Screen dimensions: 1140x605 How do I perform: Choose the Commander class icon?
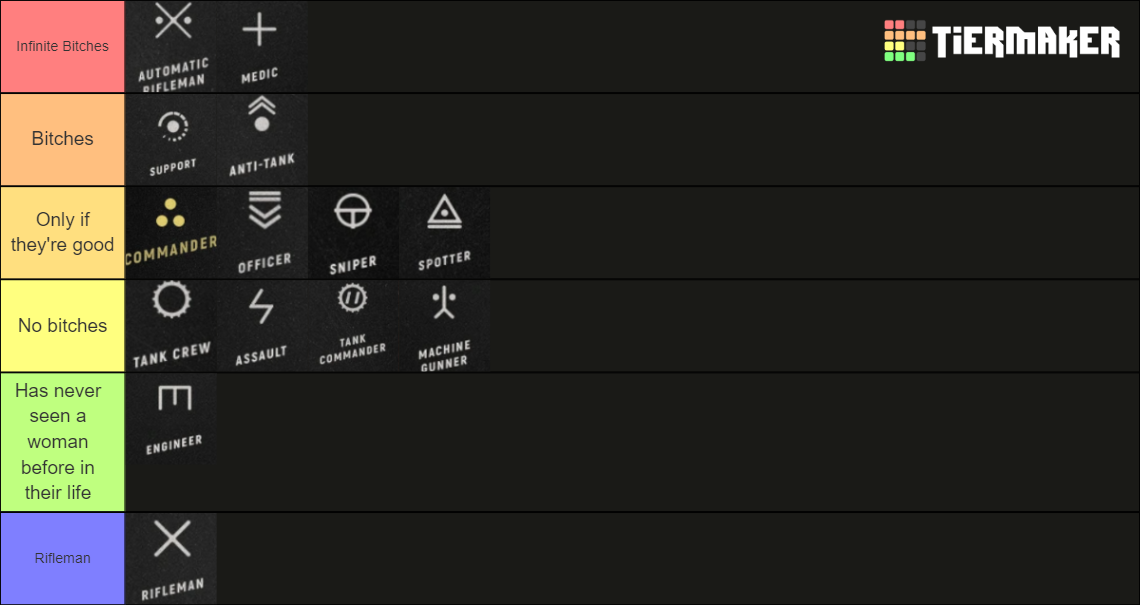click(x=171, y=231)
